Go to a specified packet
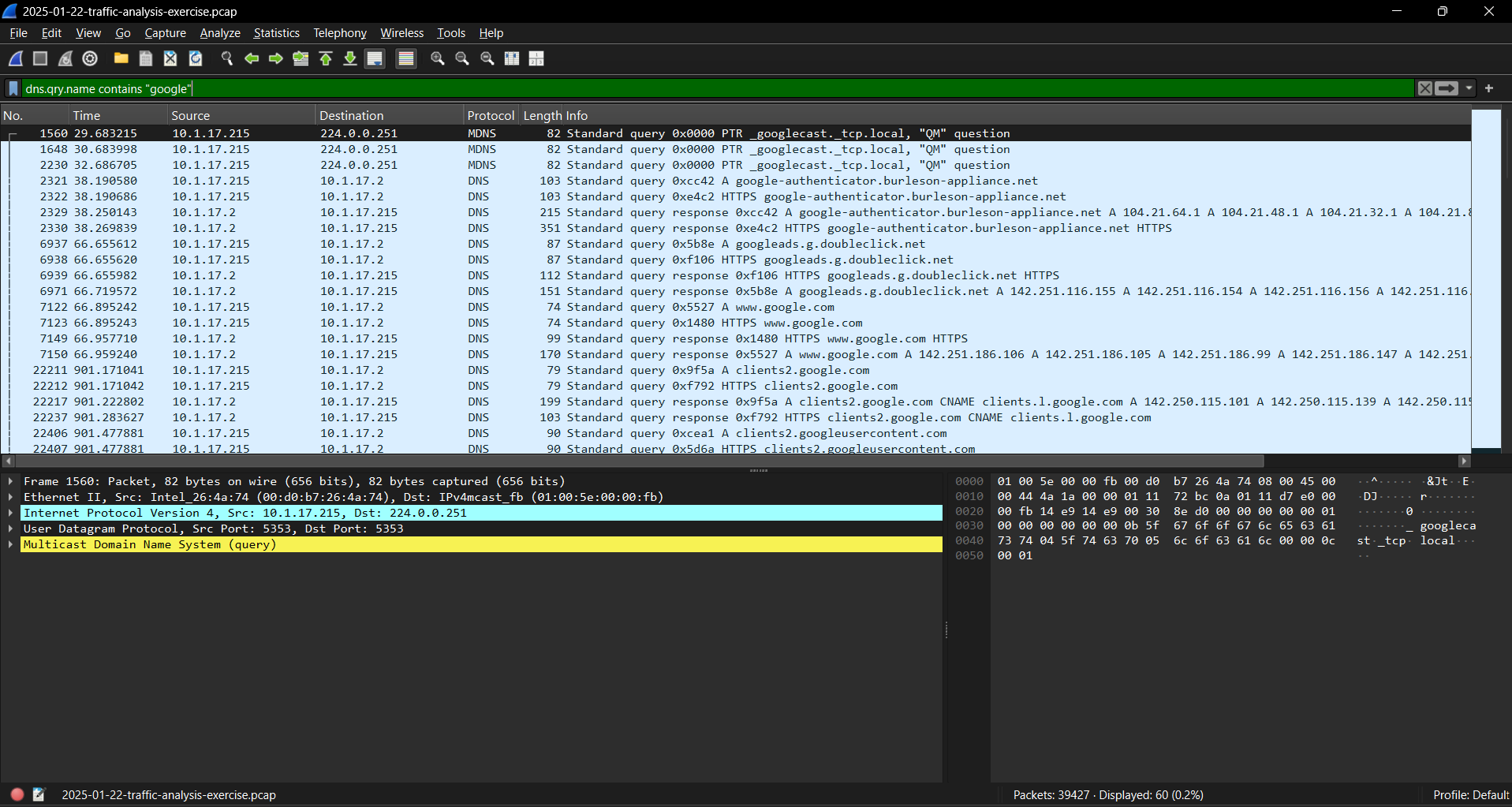 point(301,58)
